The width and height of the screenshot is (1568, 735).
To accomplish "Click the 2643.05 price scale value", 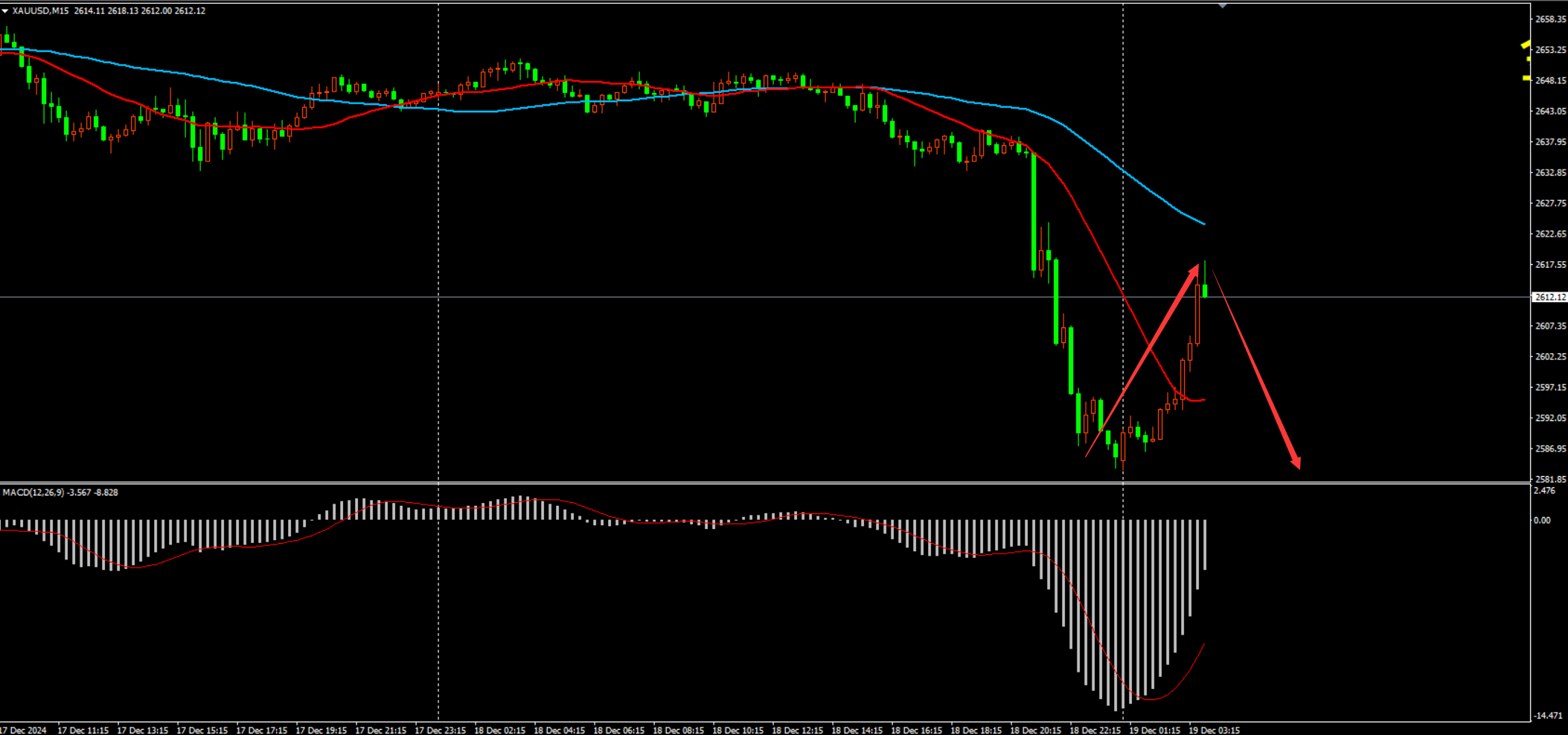I will [x=1551, y=111].
